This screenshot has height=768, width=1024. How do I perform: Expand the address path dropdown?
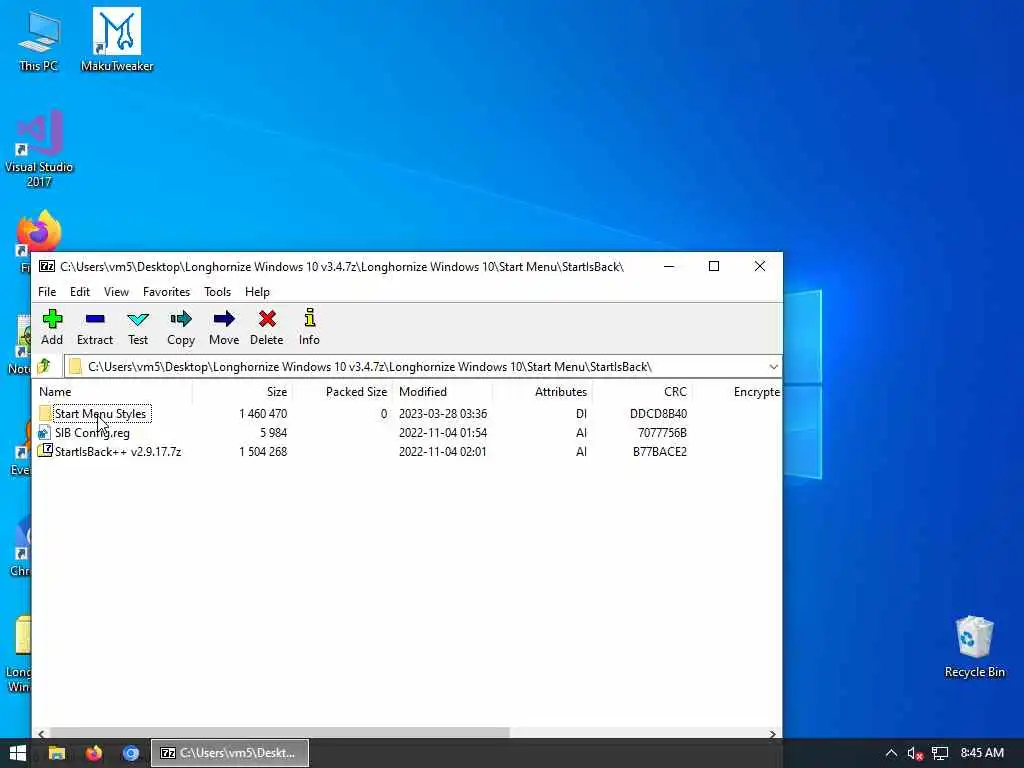pos(773,366)
